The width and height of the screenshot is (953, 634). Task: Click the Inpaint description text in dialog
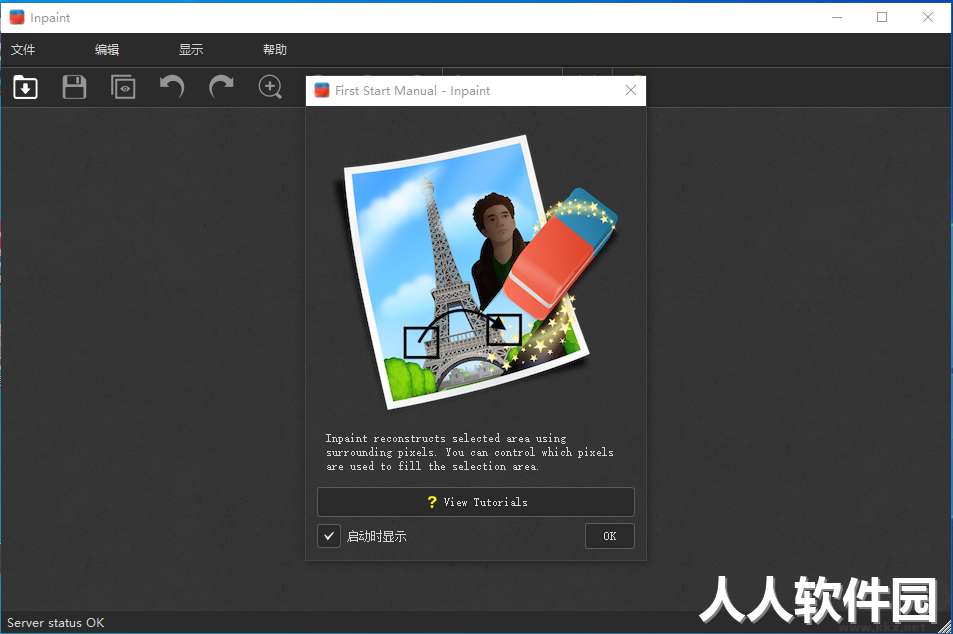click(469, 452)
